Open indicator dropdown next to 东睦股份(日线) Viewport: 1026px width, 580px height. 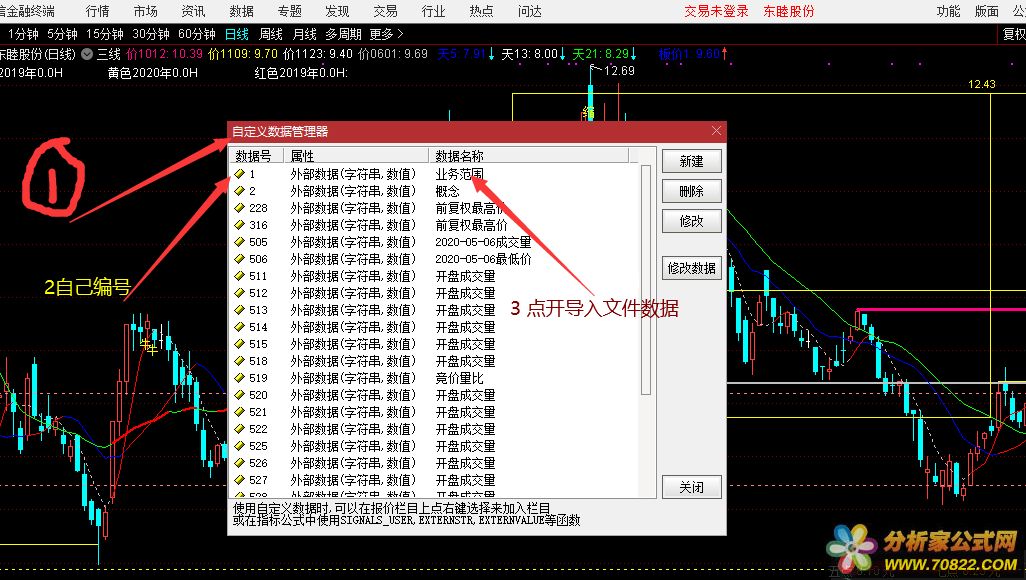(x=86, y=54)
